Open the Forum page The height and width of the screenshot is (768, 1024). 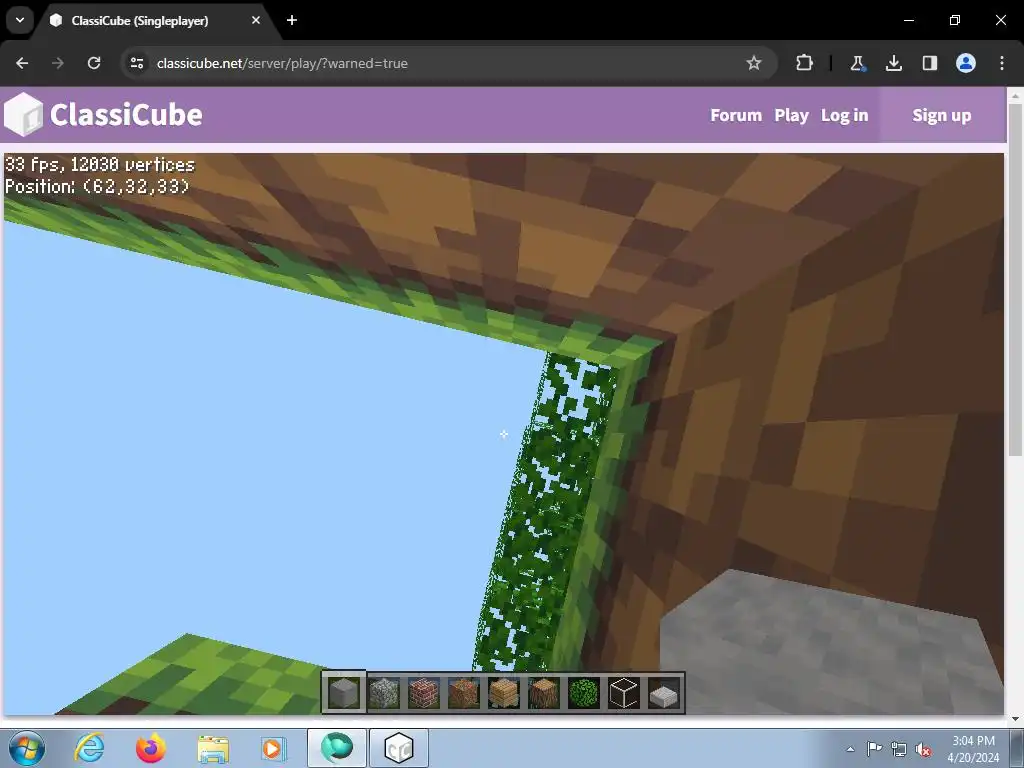[x=736, y=115]
